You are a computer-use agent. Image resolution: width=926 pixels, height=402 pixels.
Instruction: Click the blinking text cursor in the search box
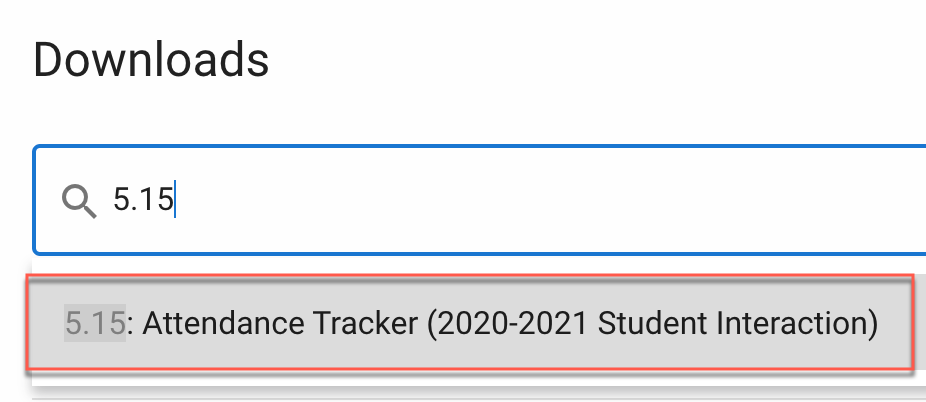pyautogui.click(x=175, y=200)
